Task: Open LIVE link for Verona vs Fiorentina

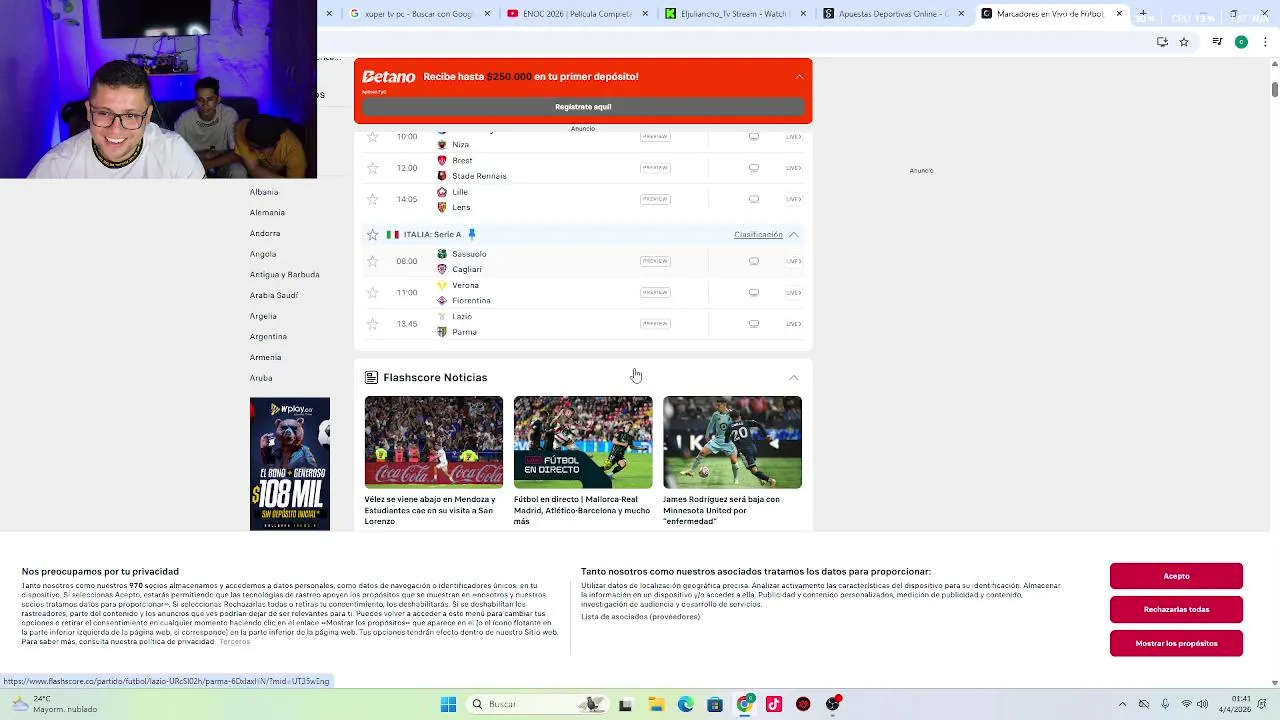Action: tap(793, 293)
